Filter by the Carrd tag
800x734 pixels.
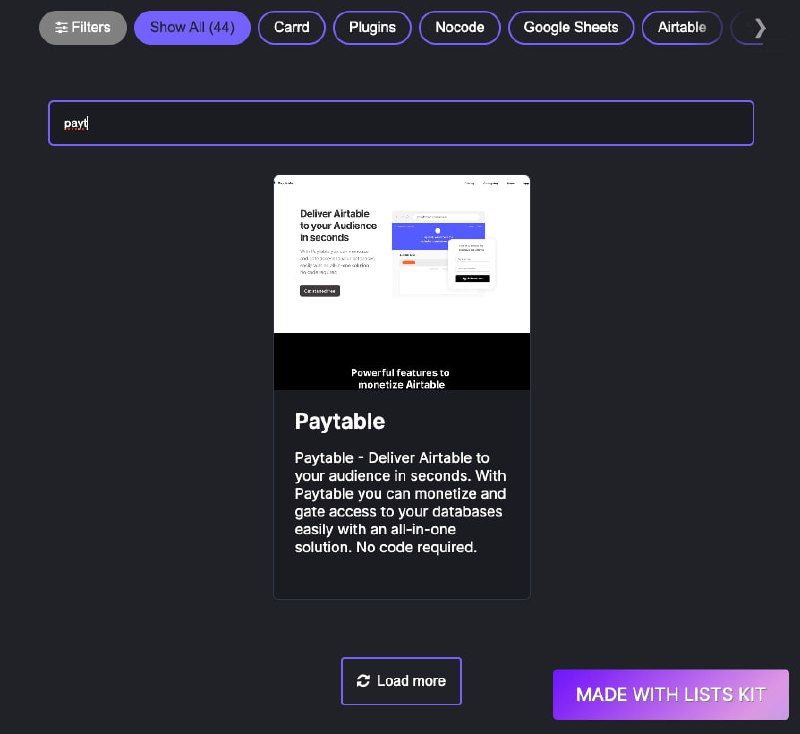pos(292,28)
